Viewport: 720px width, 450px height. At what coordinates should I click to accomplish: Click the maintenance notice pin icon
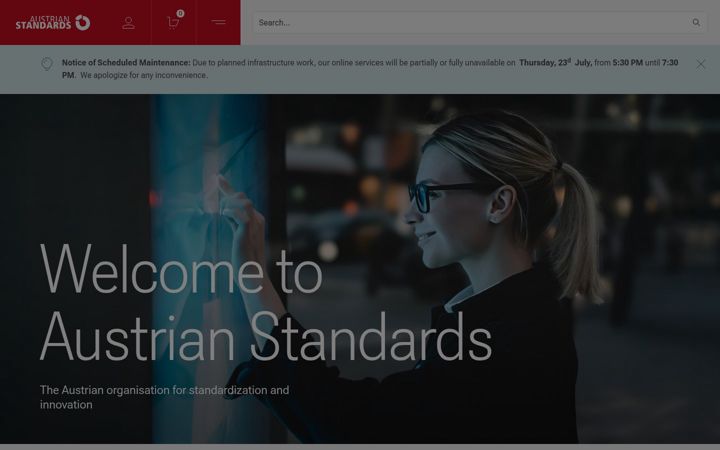point(47,64)
